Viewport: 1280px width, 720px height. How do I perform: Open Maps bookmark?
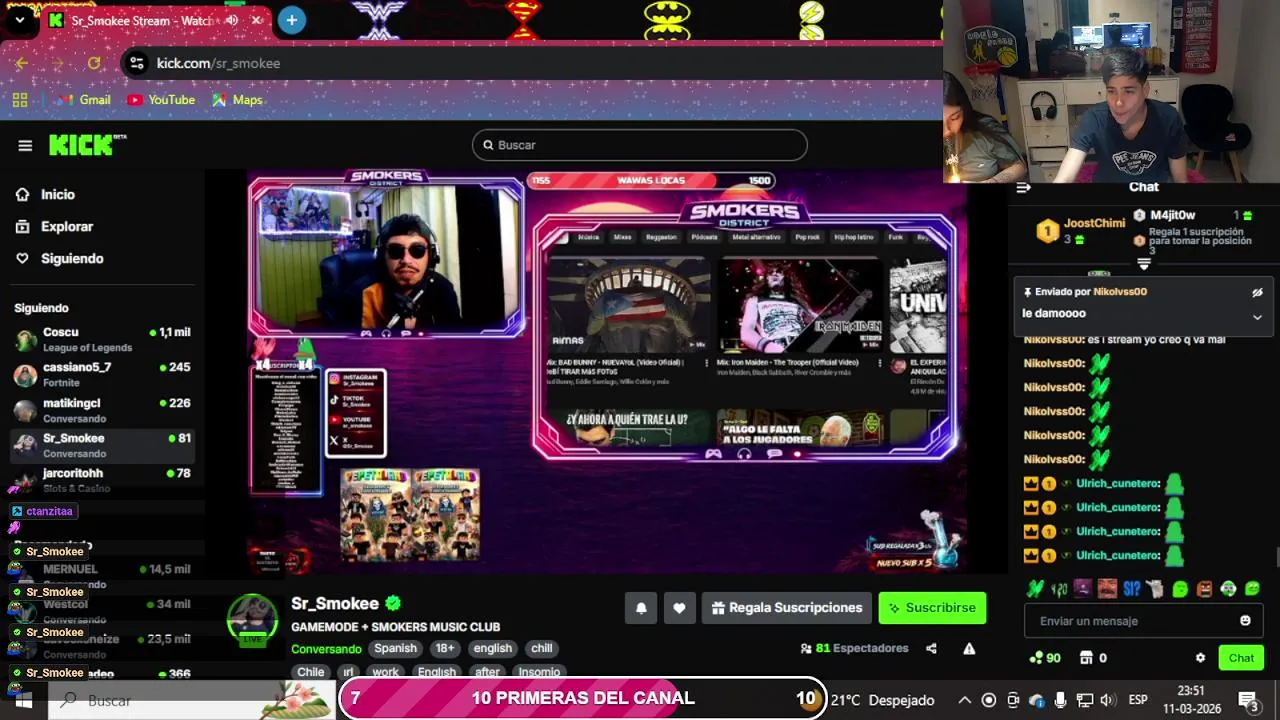click(x=237, y=100)
